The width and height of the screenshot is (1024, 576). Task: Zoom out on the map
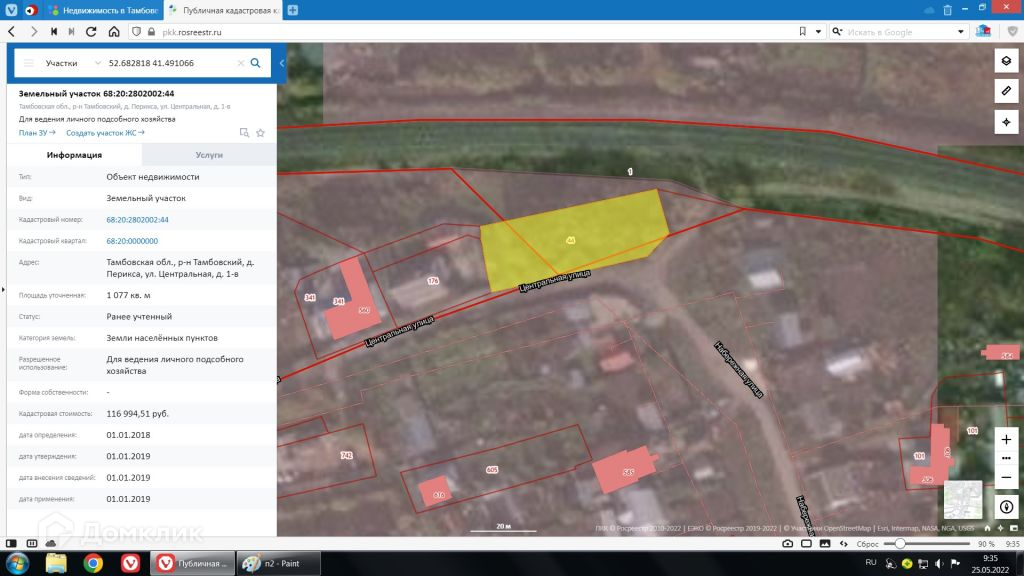[1006, 478]
